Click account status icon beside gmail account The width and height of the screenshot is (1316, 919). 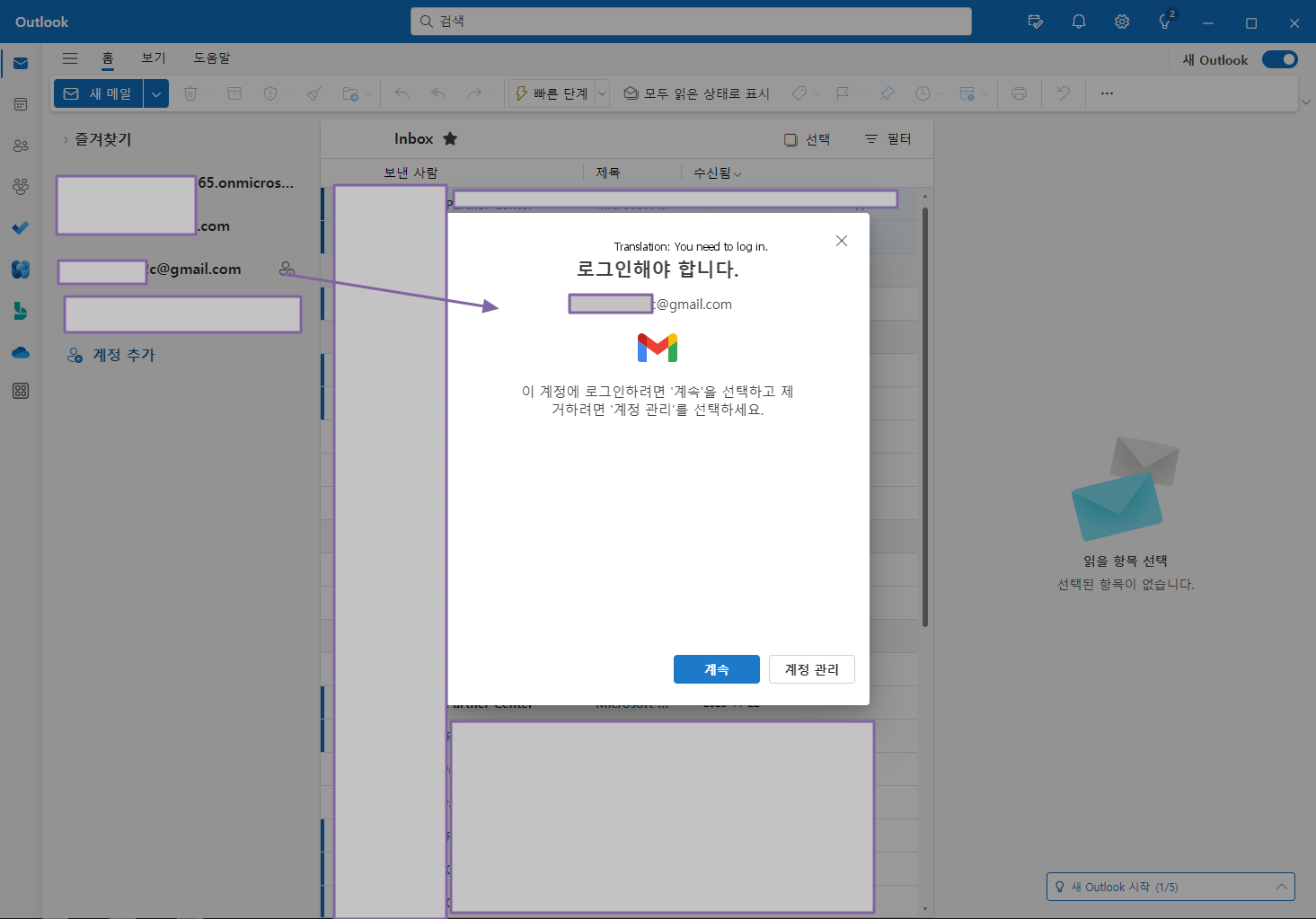287,269
